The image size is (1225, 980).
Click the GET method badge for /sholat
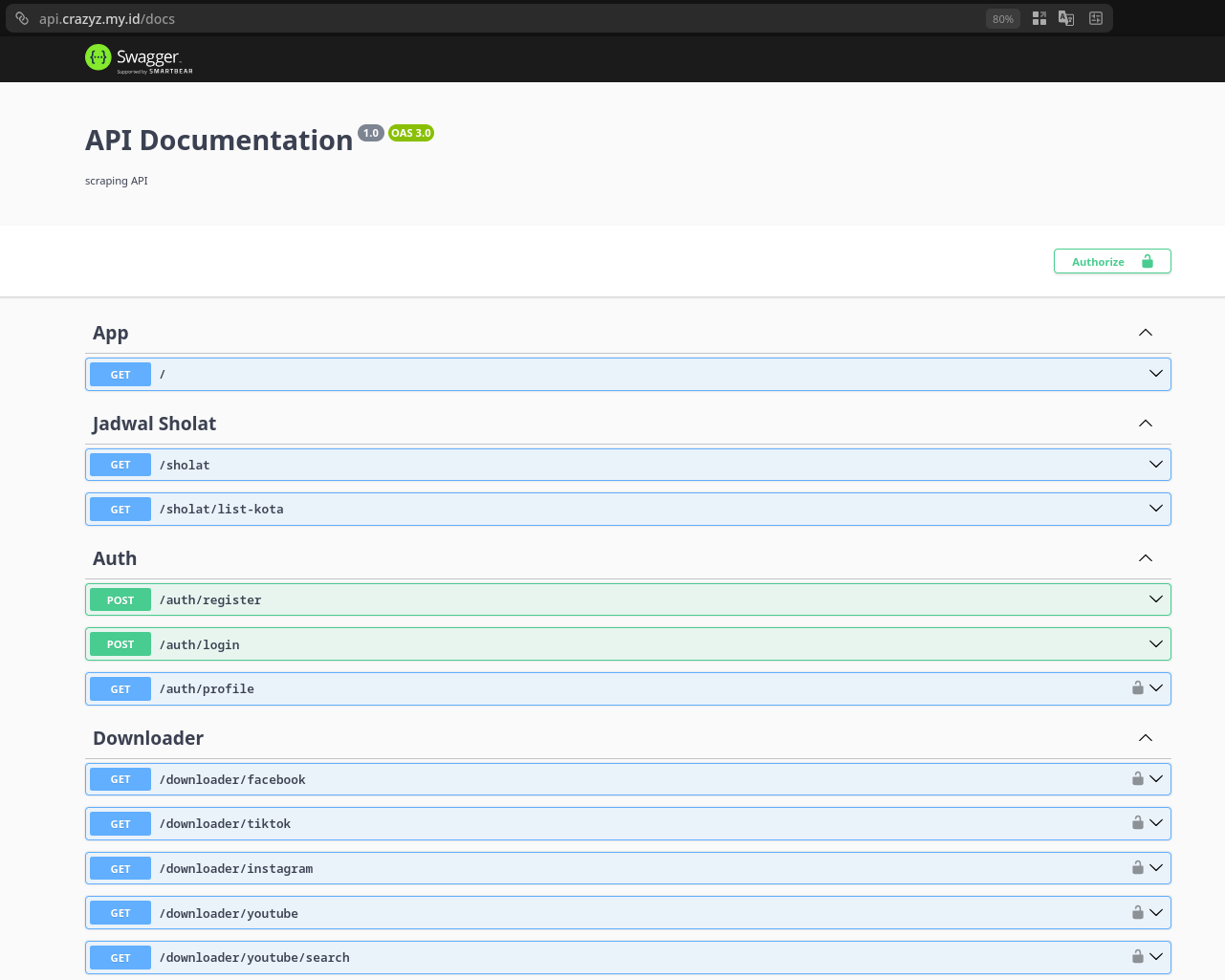(120, 465)
